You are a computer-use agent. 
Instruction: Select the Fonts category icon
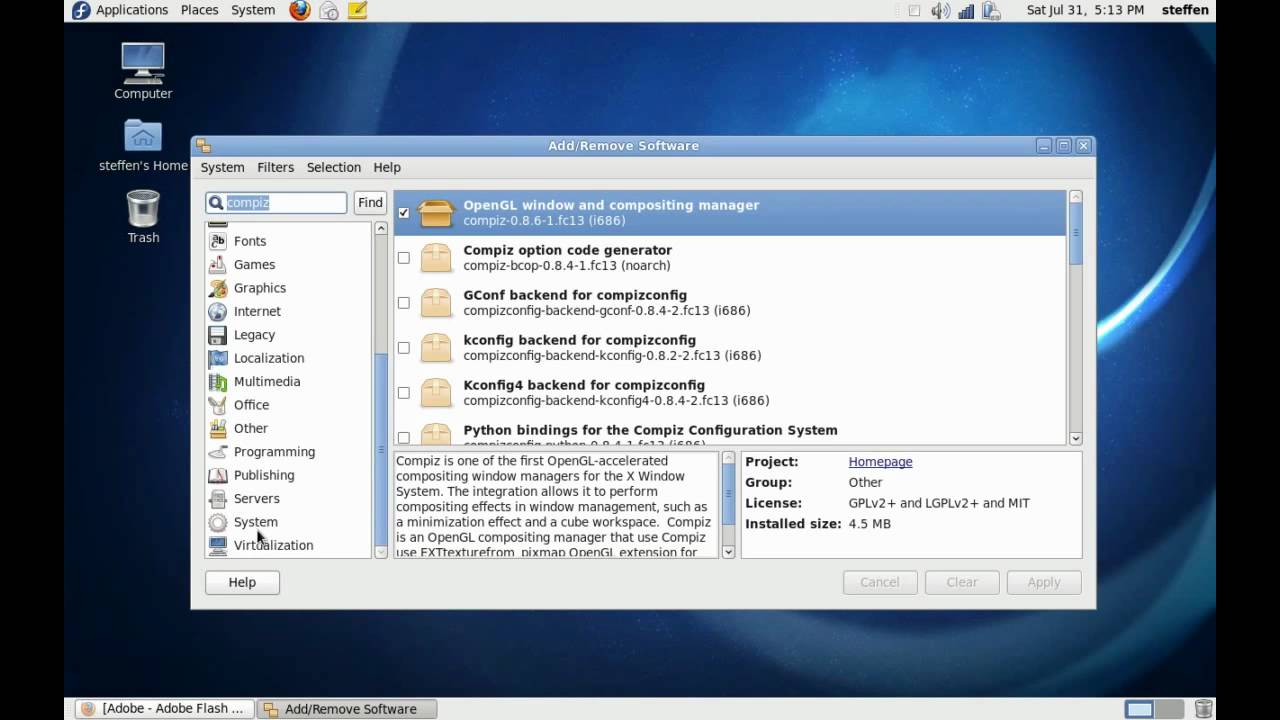(x=217, y=241)
